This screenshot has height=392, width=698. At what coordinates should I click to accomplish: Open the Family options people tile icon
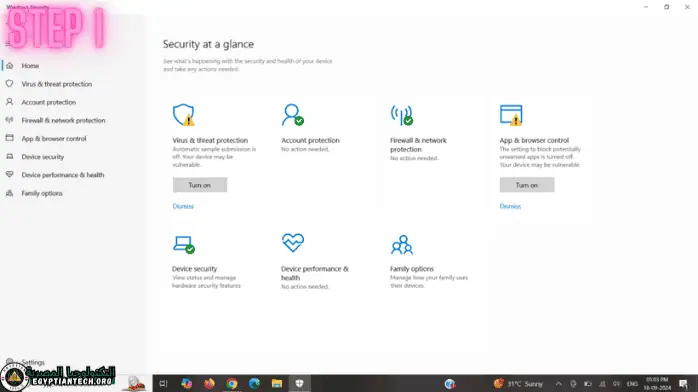402,245
